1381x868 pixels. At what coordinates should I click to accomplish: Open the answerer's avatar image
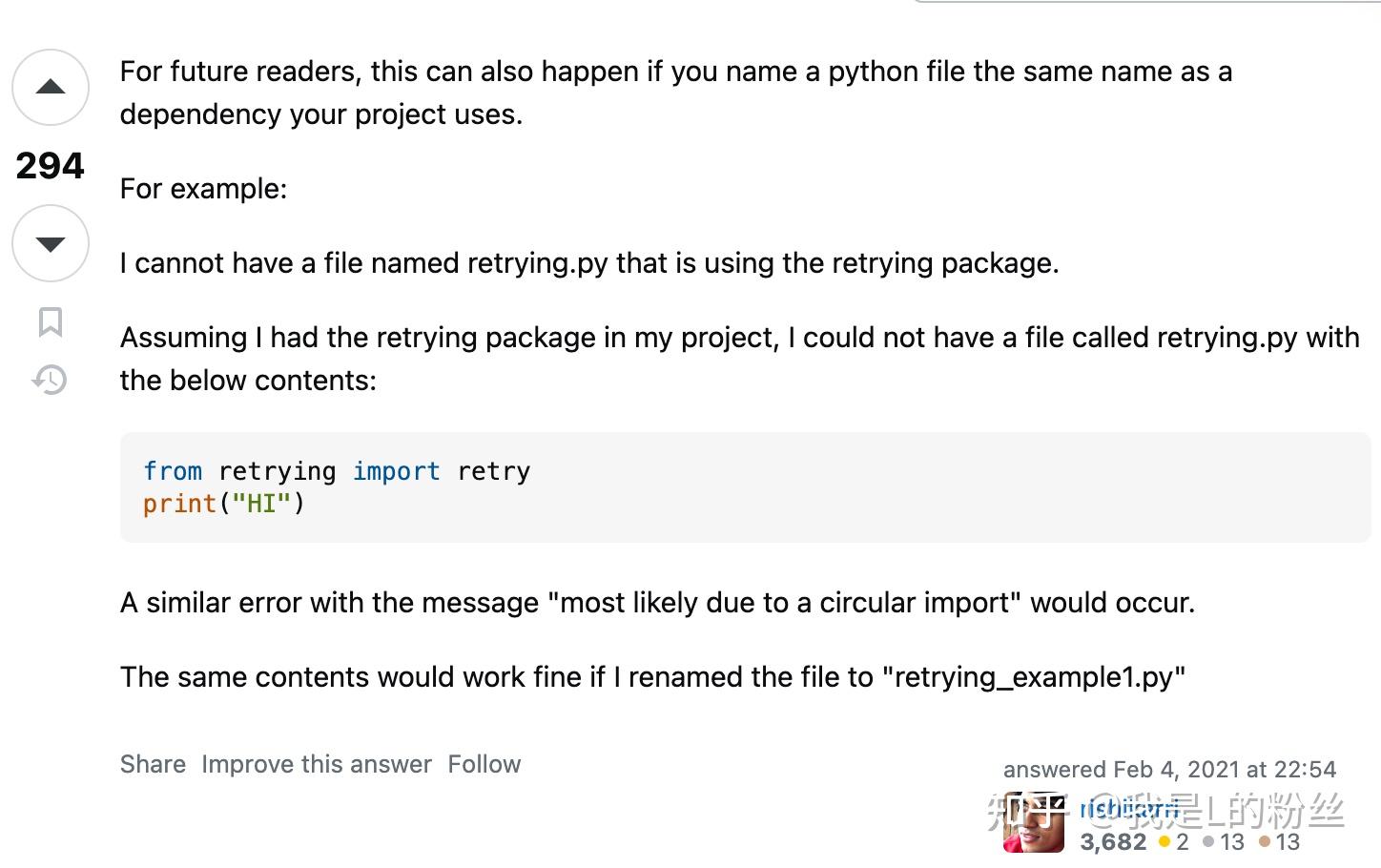[1034, 822]
